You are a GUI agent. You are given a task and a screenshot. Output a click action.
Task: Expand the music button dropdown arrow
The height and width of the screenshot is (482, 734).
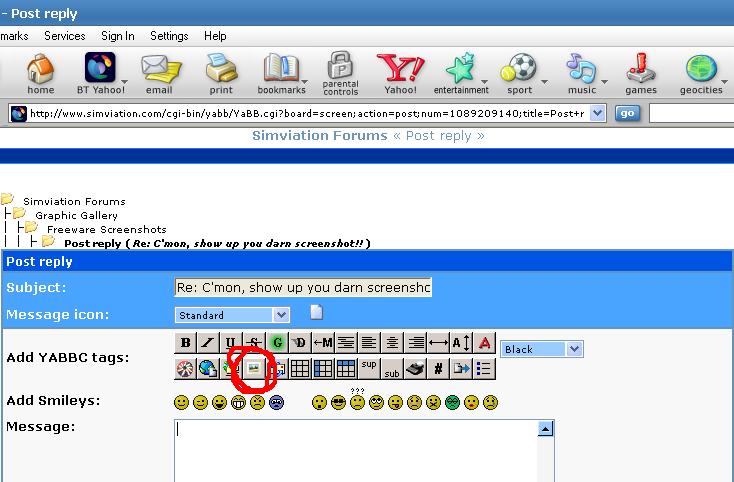click(x=604, y=82)
